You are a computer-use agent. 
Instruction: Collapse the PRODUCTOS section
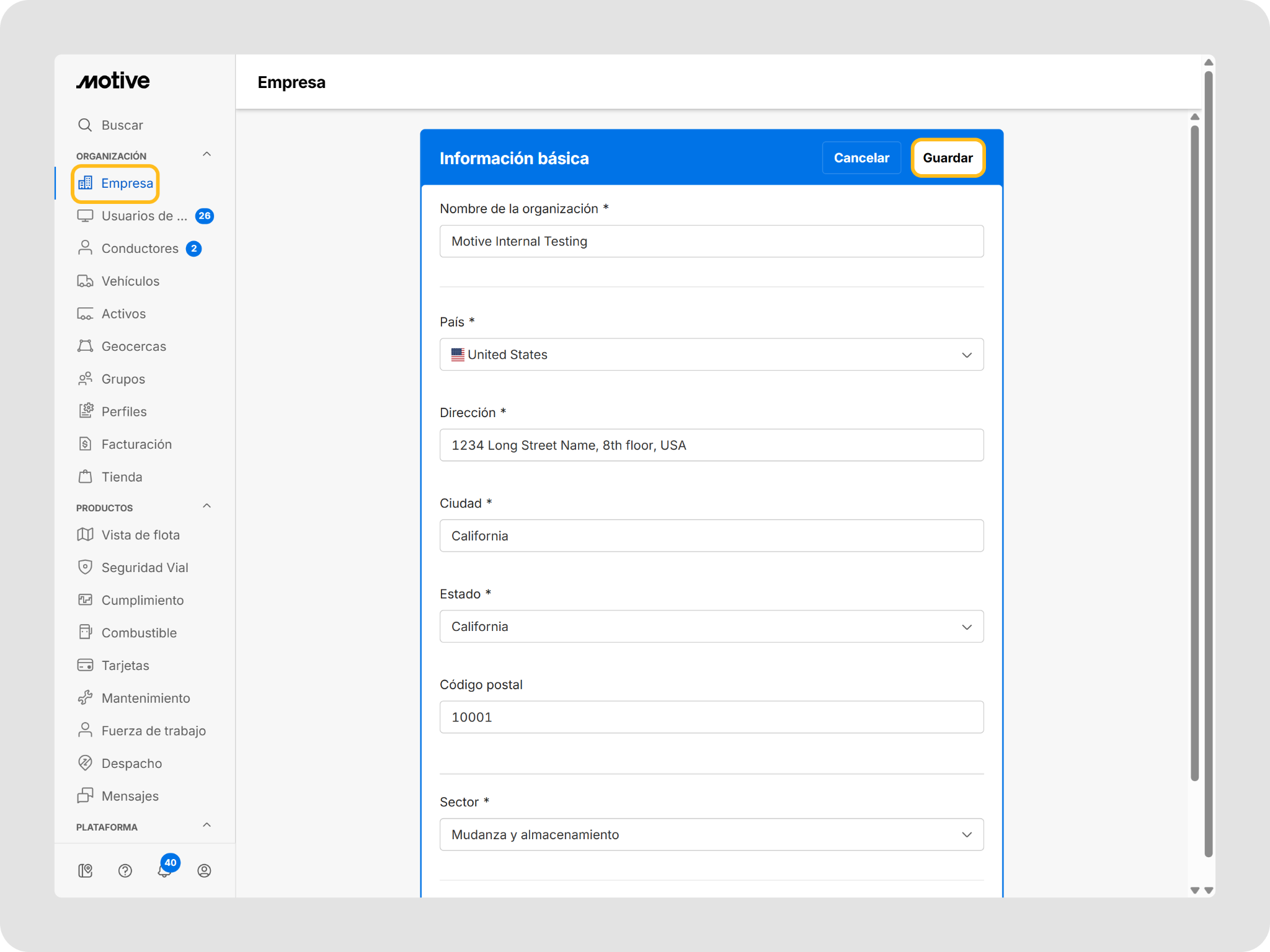coord(207,506)
